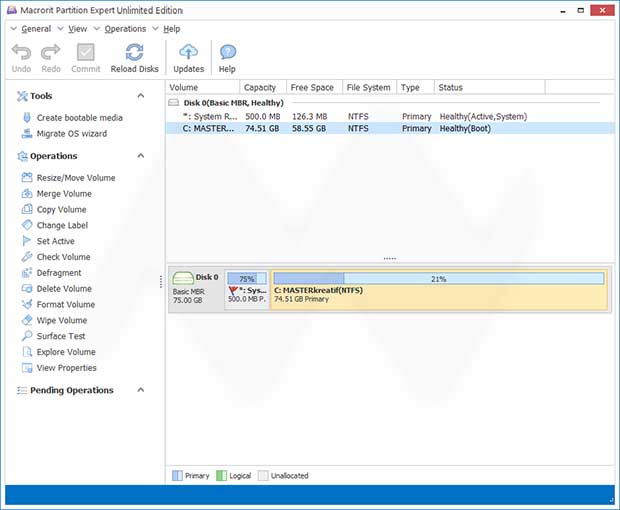Click the Redo toolbar icon
Viewport: 620px width, 510px height.
pyautogui.click(x=51, y=52)
